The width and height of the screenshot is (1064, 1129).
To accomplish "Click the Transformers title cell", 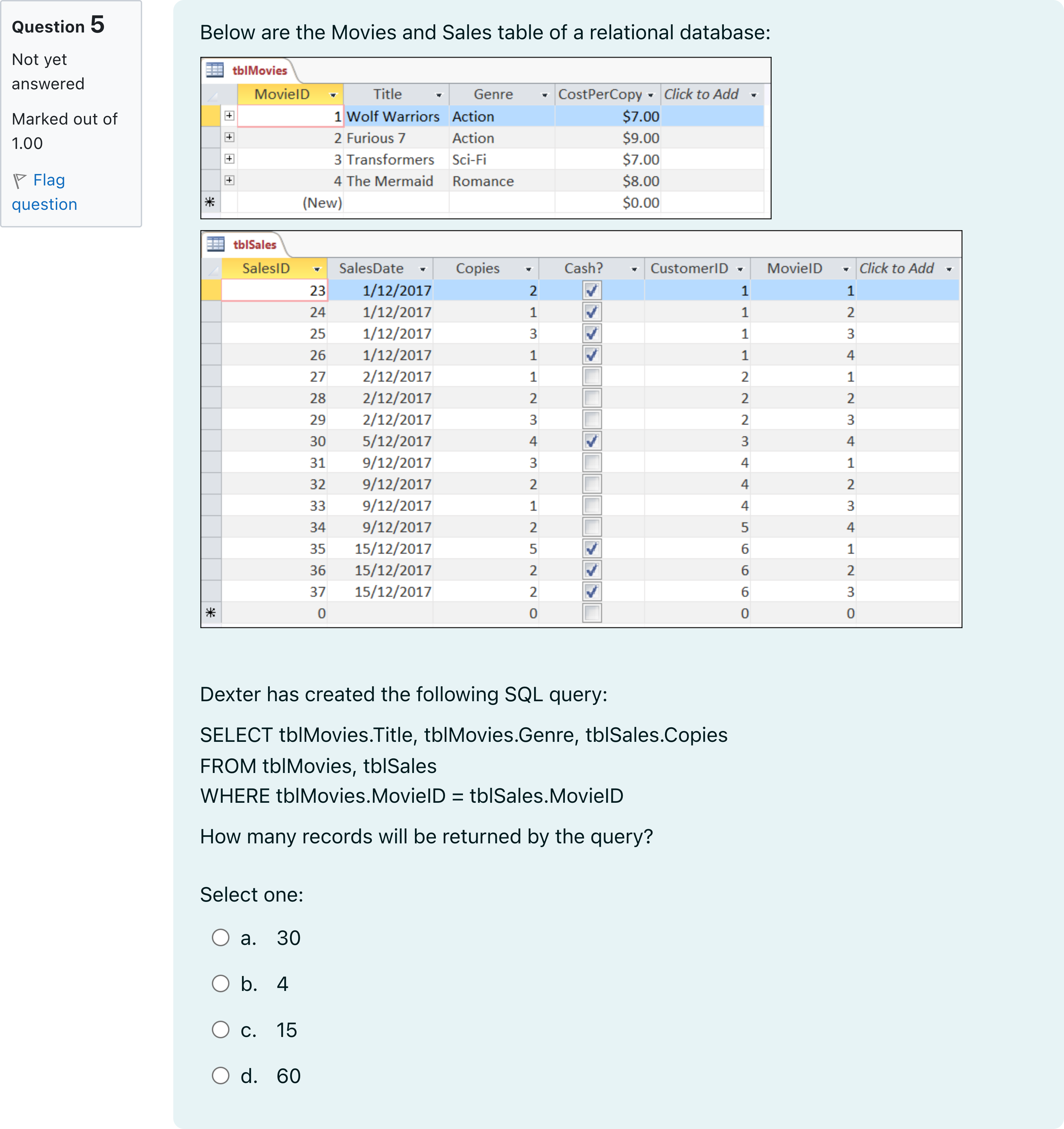I will pyautogui.click(x=396, y=160).
